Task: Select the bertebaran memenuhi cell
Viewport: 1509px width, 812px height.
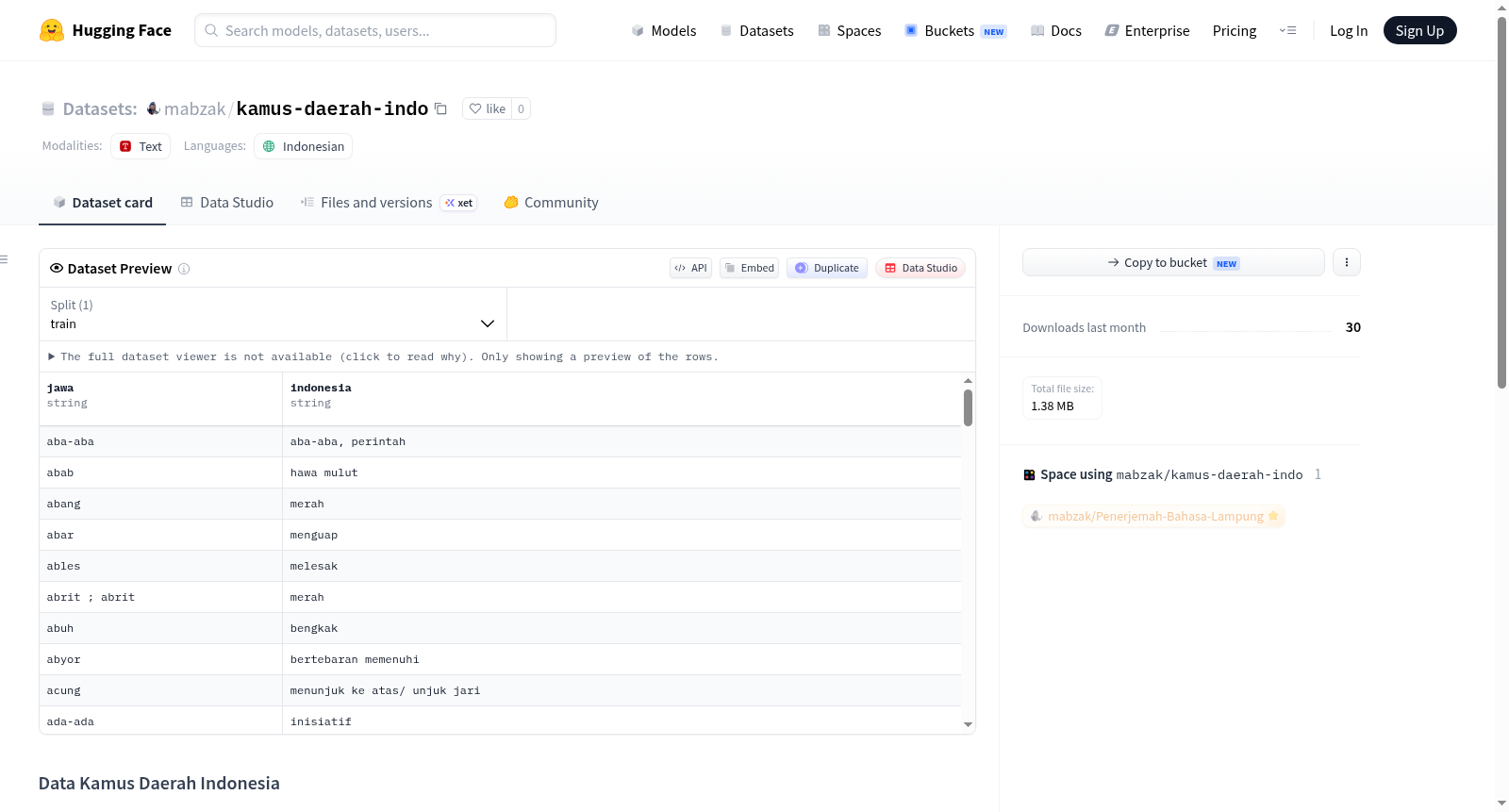Action: pyautogui.click(x=622, y=659)
